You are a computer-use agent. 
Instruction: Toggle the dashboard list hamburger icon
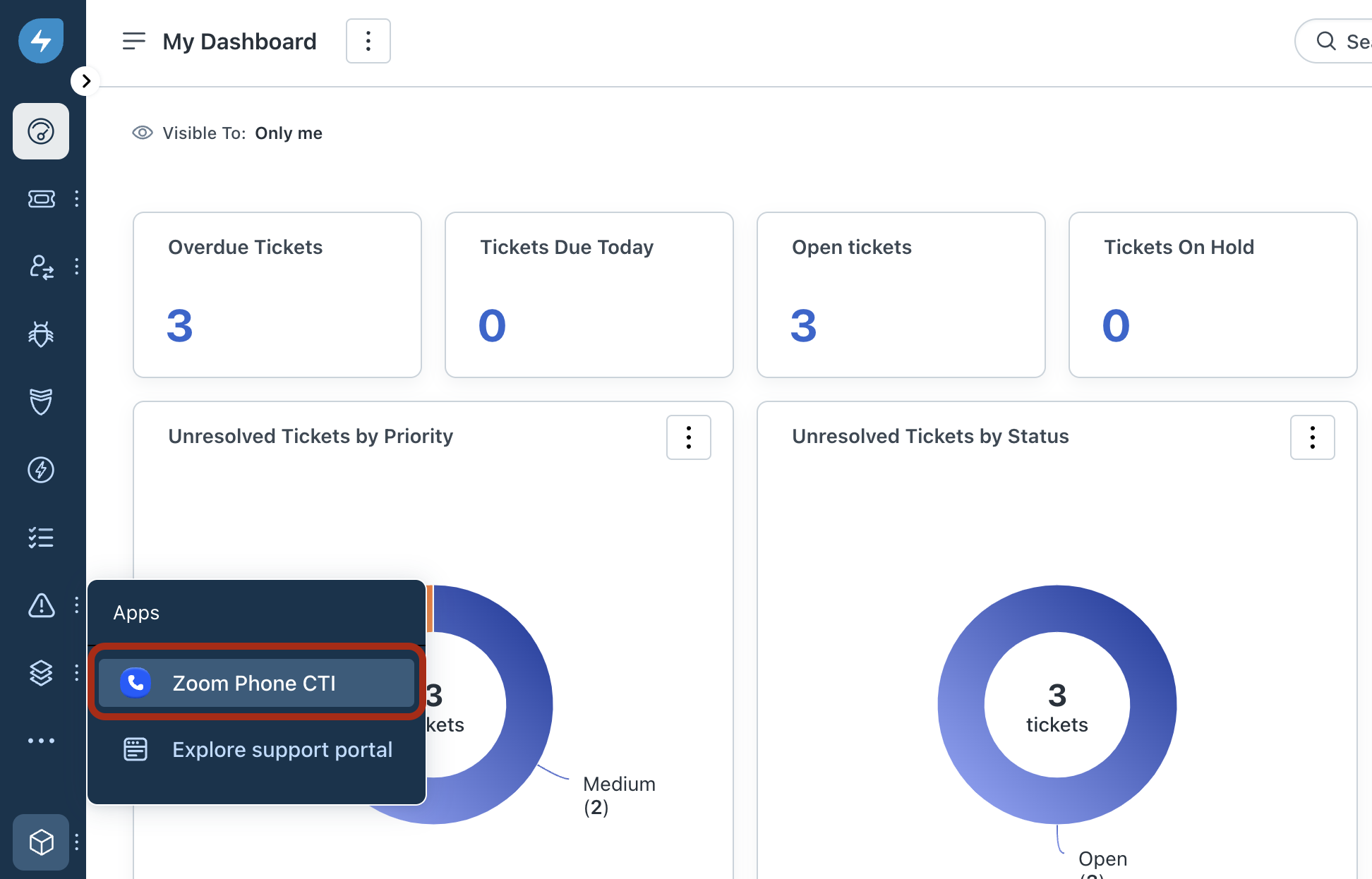tap(133, 41)
